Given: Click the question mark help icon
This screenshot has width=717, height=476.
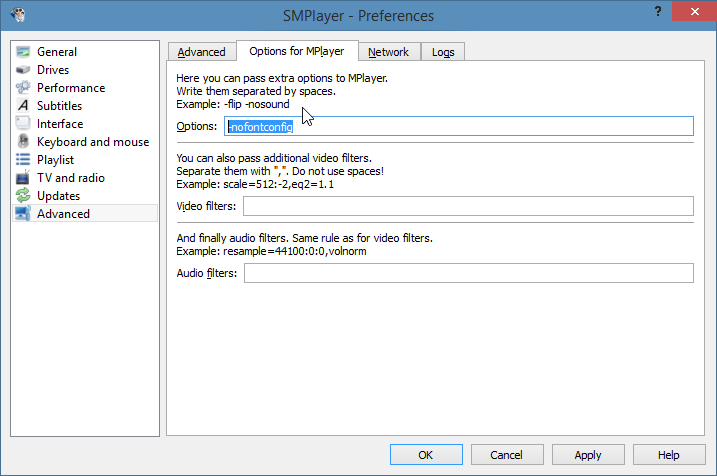Looking at the screenshot, I should pos(658,11).
